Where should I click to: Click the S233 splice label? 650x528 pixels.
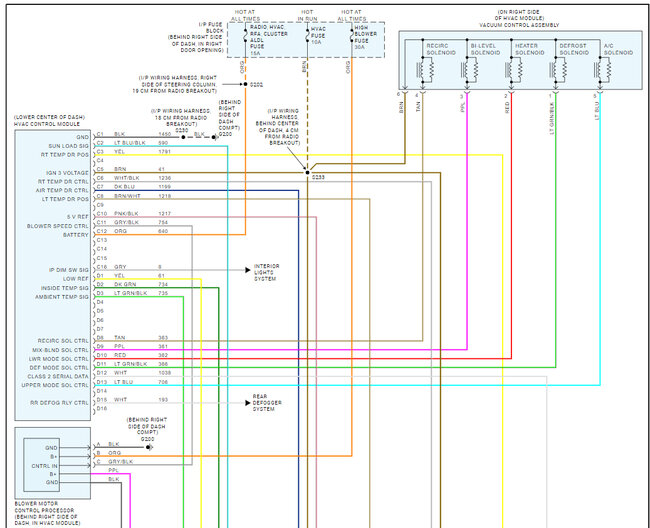[x=318, y=177]
